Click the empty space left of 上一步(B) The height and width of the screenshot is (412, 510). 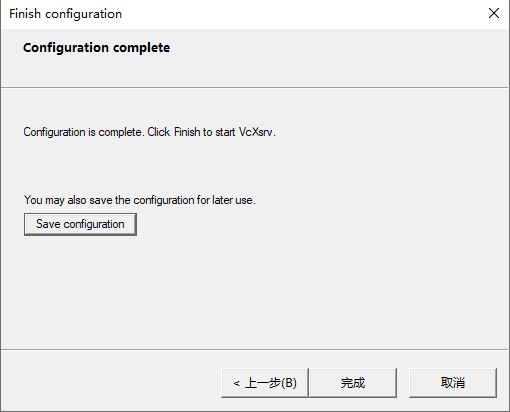110,383
